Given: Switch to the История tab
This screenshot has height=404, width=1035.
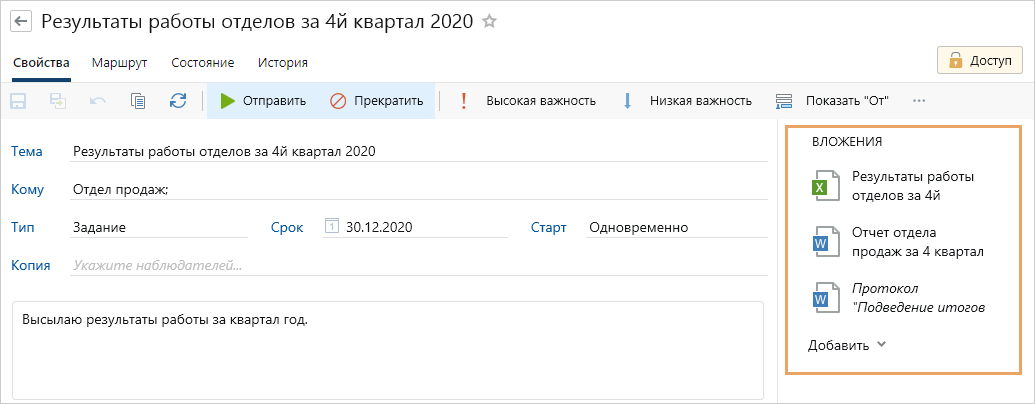Looking at the screenshot, I should click(x=282, y=62).
